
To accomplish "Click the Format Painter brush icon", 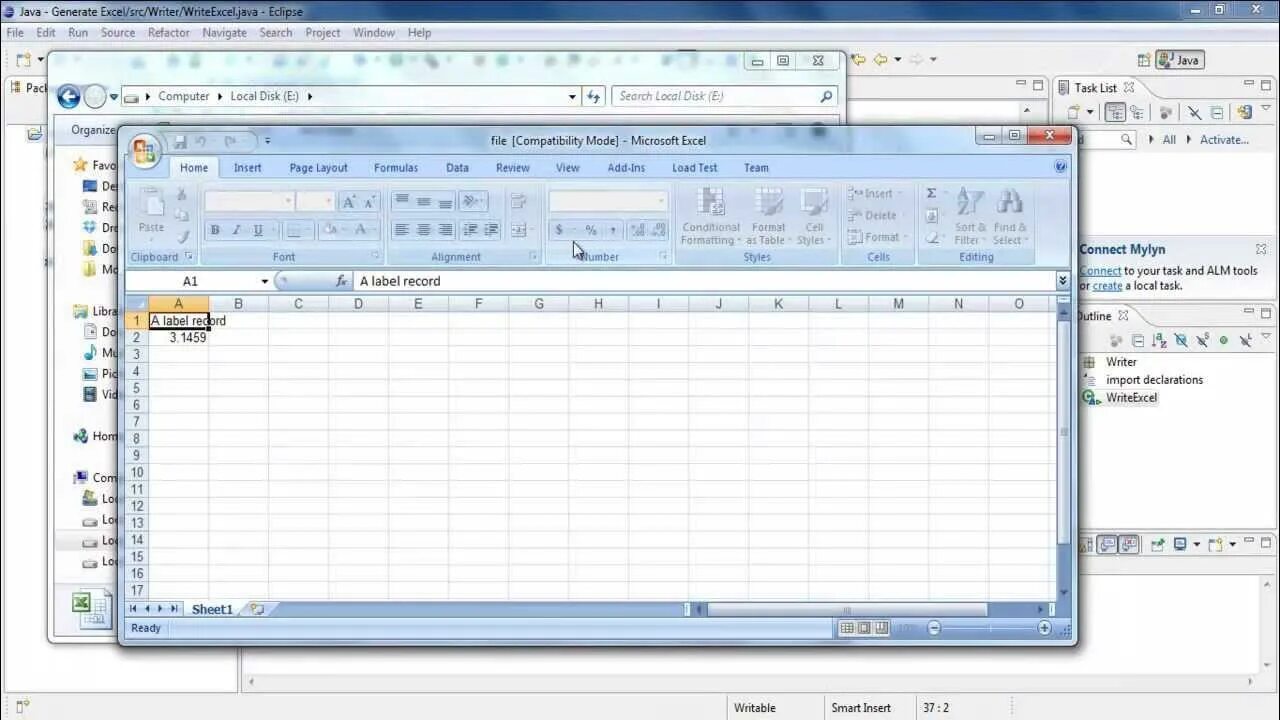I will (182, 236).
